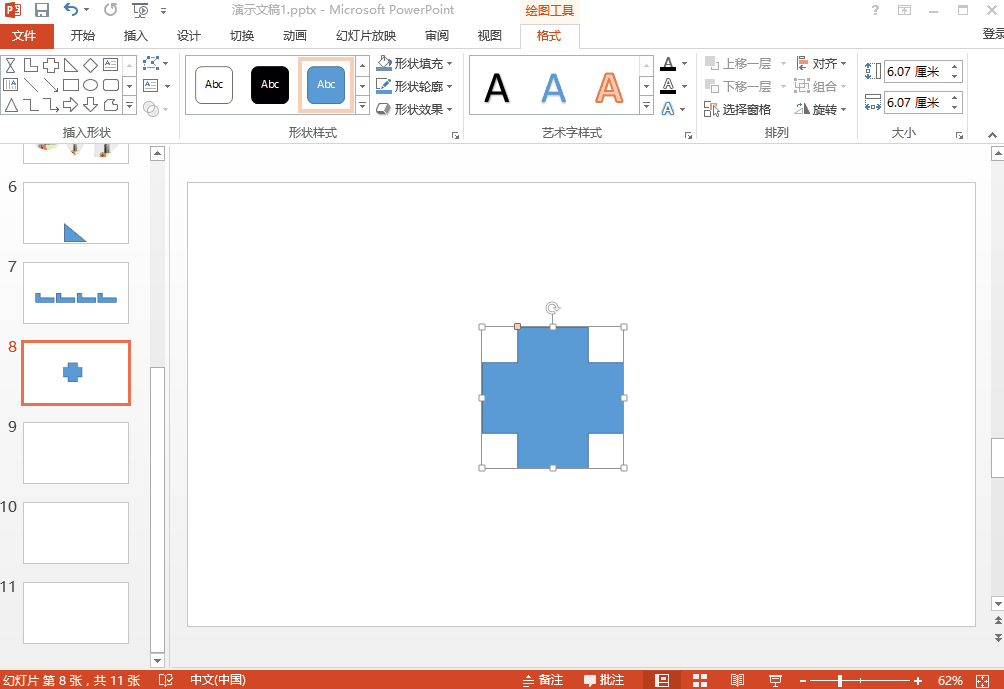Switch to the 动画 tab
Viewport: 1004px width, 689px height.
[x=294, y=36]
